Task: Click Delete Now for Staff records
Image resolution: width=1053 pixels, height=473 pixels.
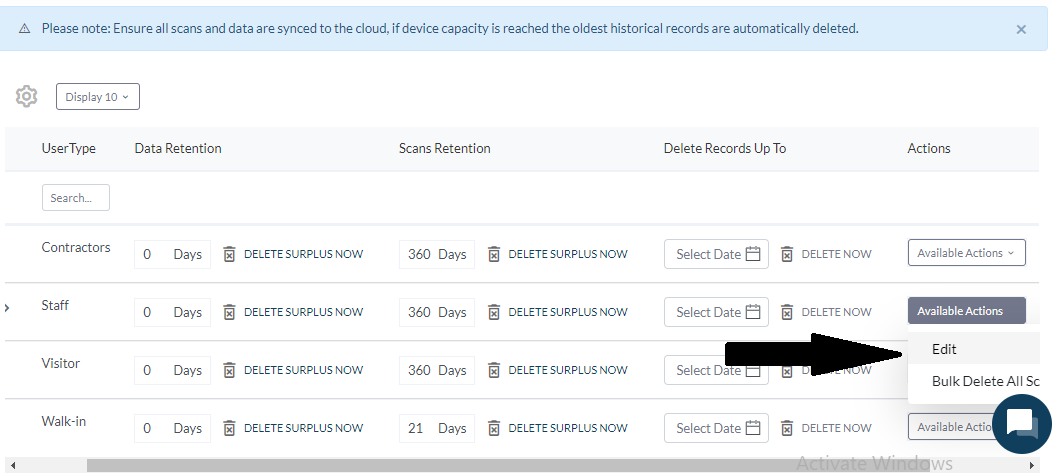Action: (836, 312)
